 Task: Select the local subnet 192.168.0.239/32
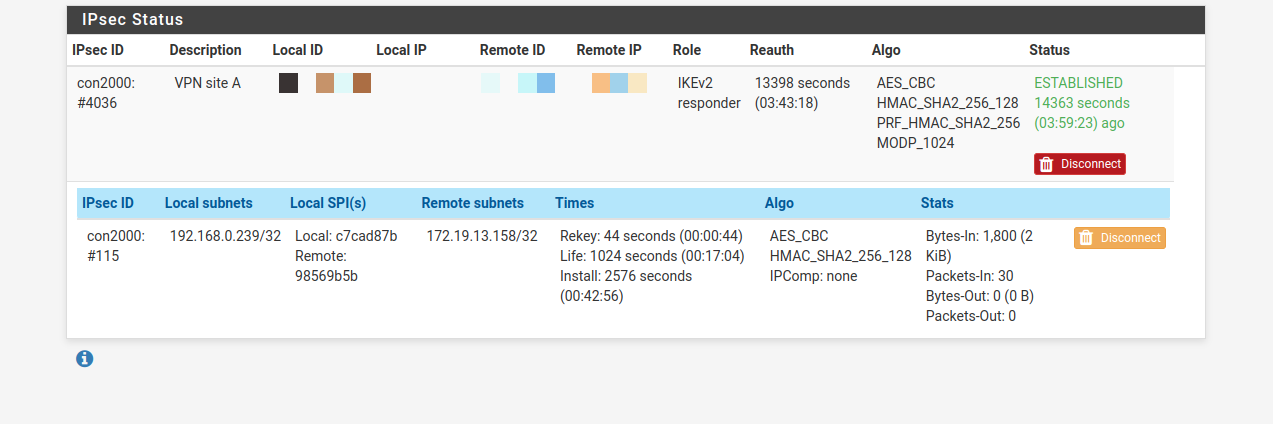[225, 236]
